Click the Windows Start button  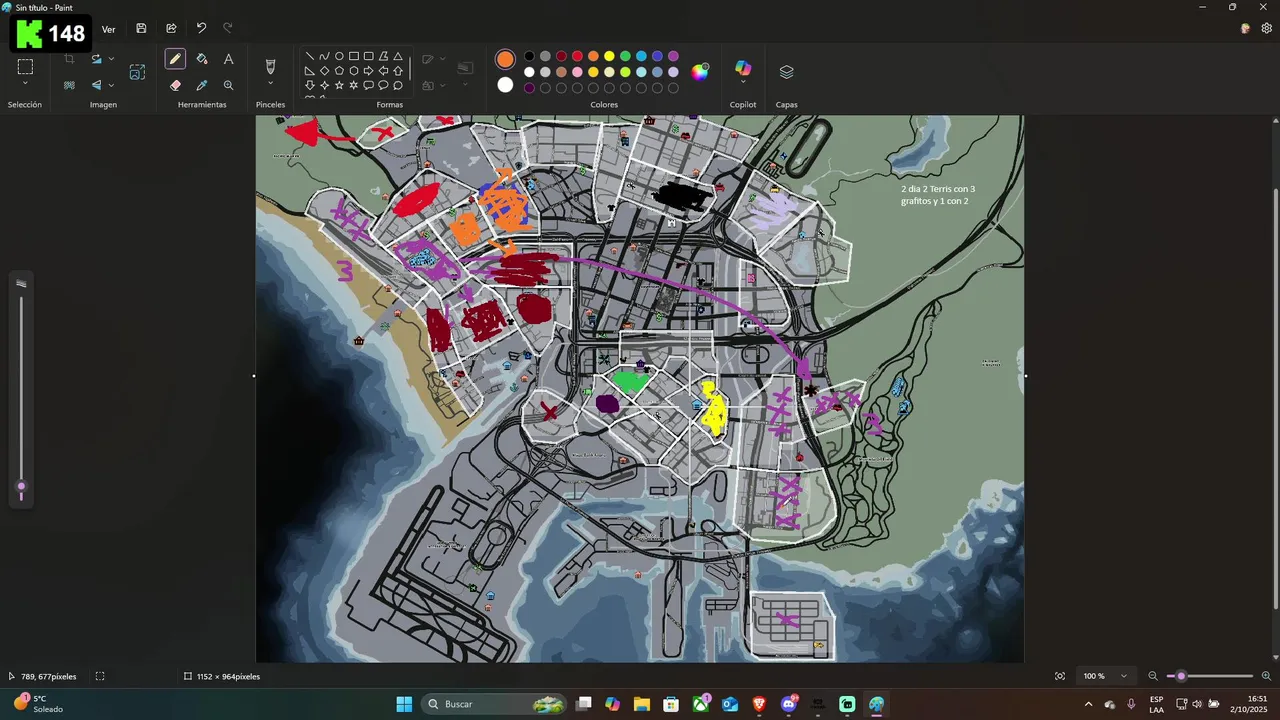(x=404, y=704)
